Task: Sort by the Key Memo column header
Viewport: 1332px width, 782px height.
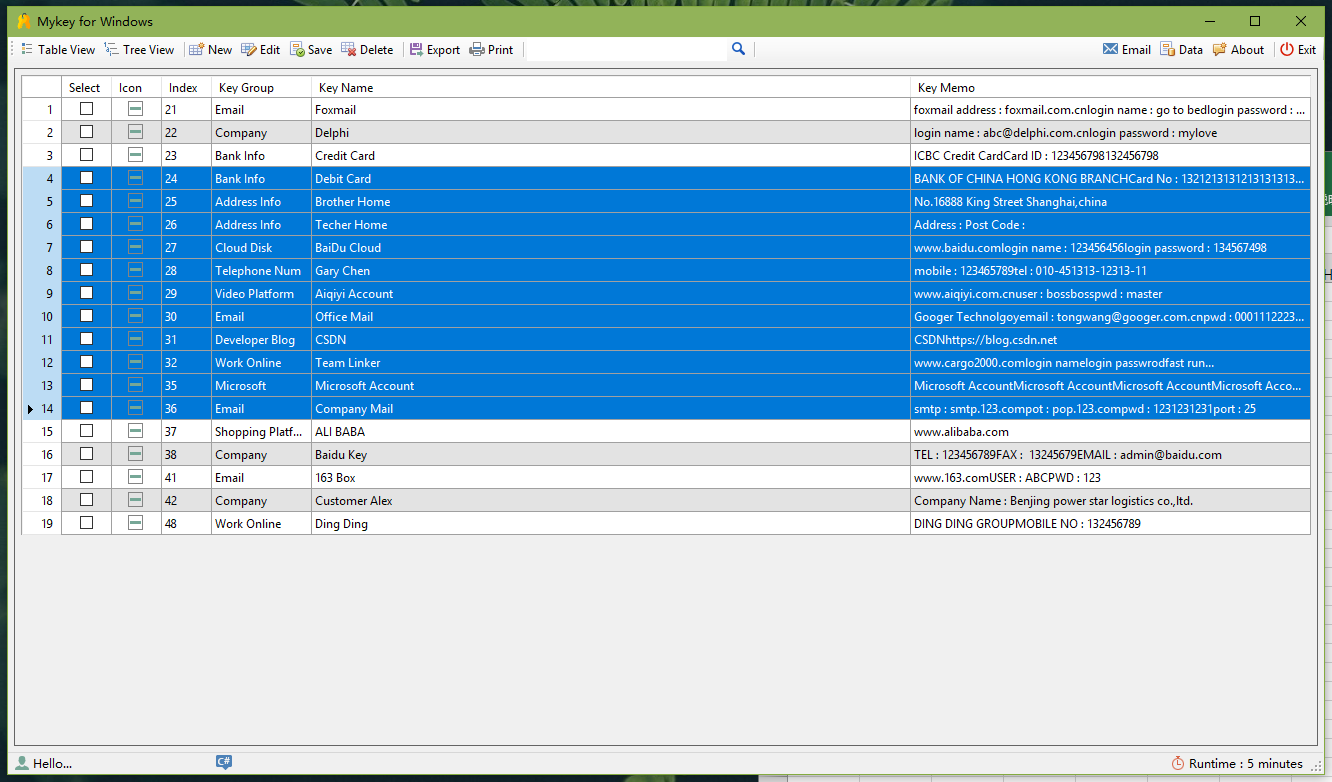Action: pos(1110,87)
